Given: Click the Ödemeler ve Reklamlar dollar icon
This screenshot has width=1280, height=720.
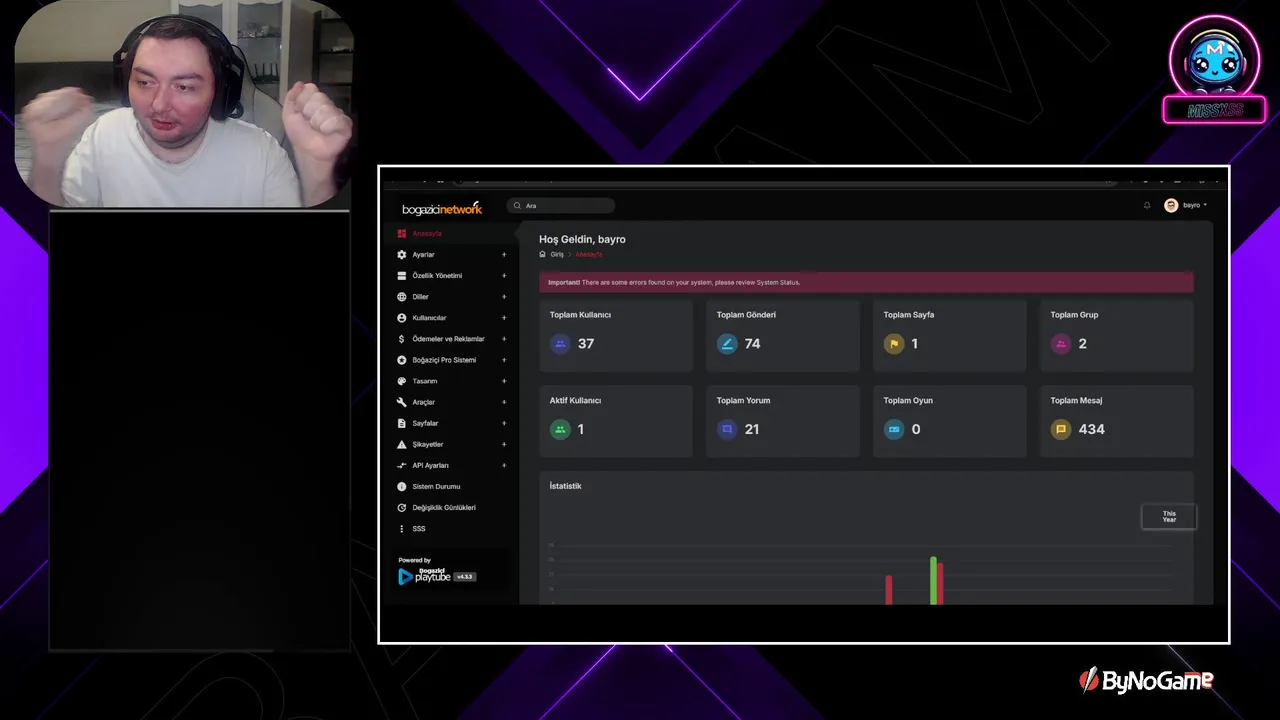Looking at the screenshot, I should pos(402,339).
